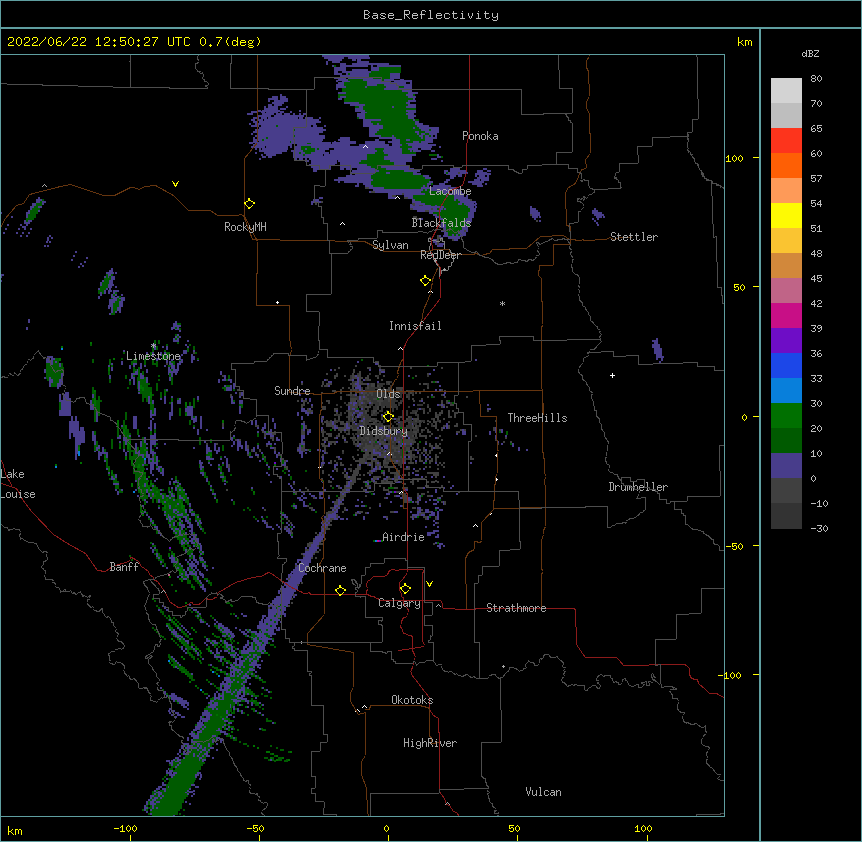This screenshot has width=862, height=842.
Task: Click the Stettler label
Action: point(634,237)
